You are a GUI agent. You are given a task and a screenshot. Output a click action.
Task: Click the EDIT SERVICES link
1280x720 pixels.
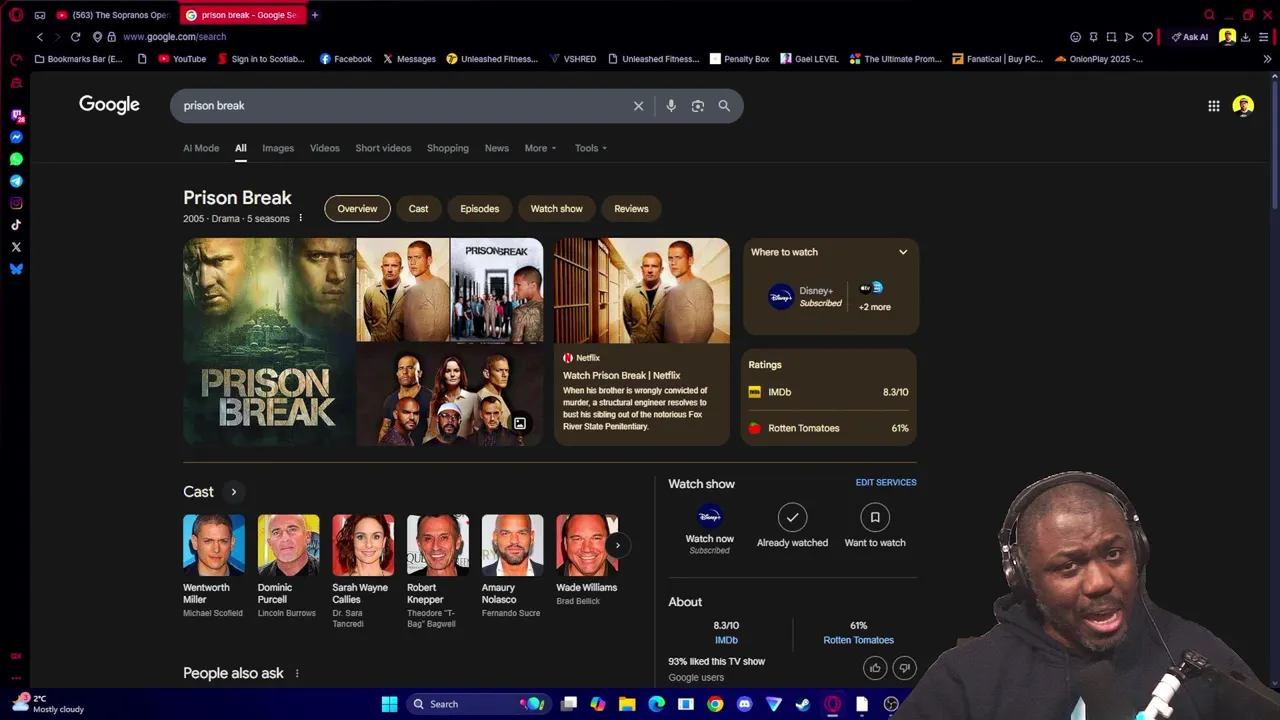pos(886,482)
